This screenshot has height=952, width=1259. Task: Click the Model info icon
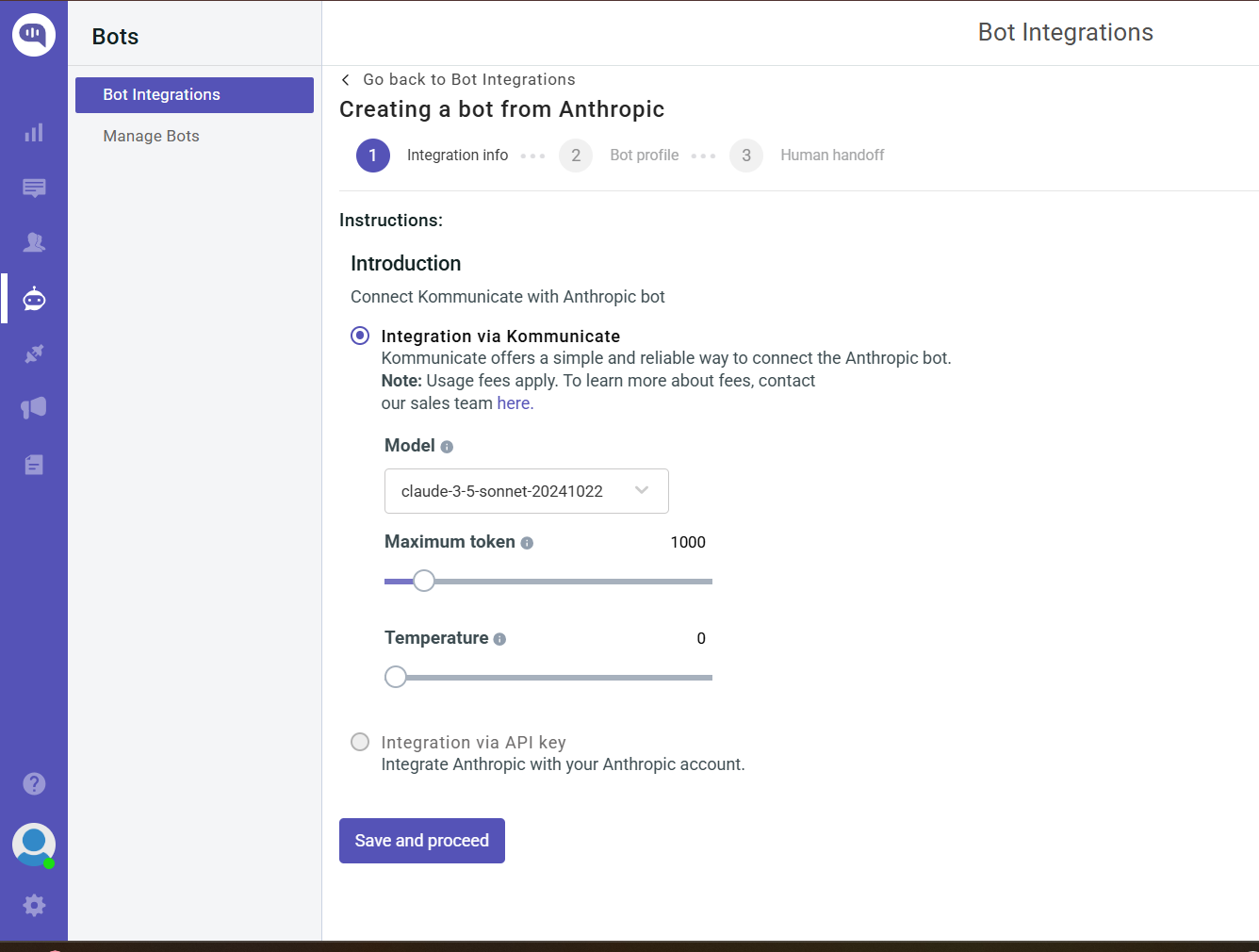tap(447, 447)
